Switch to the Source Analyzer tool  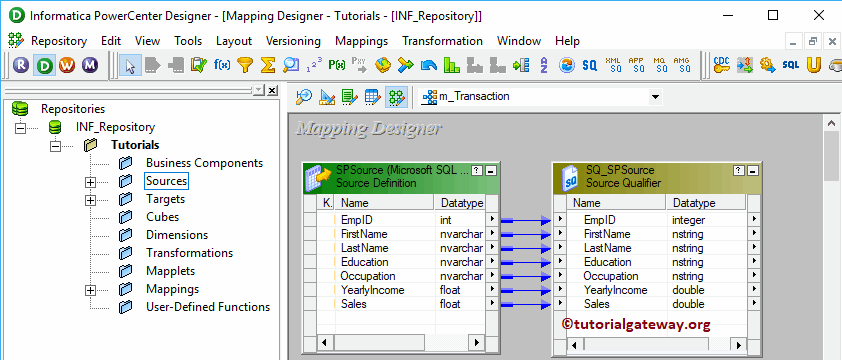click(x=304, y=97)
